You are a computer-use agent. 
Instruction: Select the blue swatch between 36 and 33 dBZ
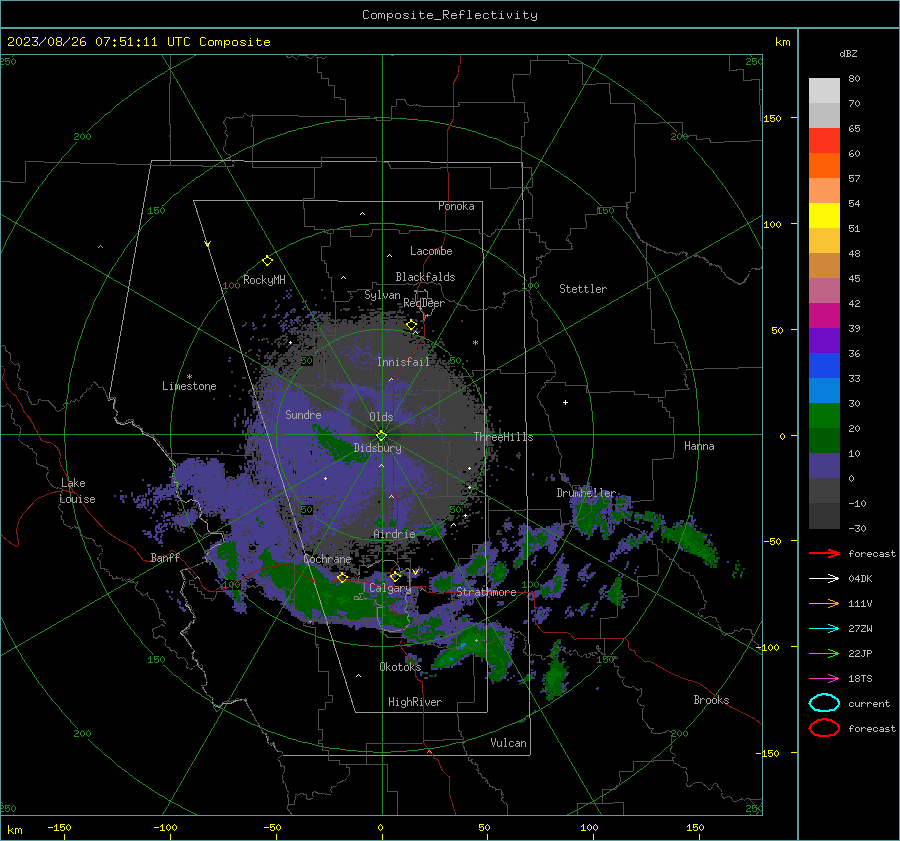coord(824,366)
